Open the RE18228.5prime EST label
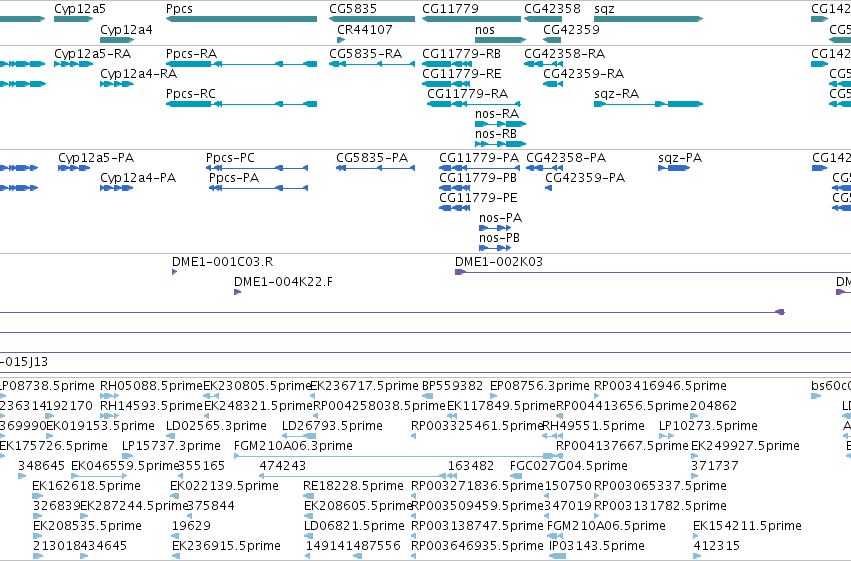The height and width of the screenshot is (561, 851). 353,486
